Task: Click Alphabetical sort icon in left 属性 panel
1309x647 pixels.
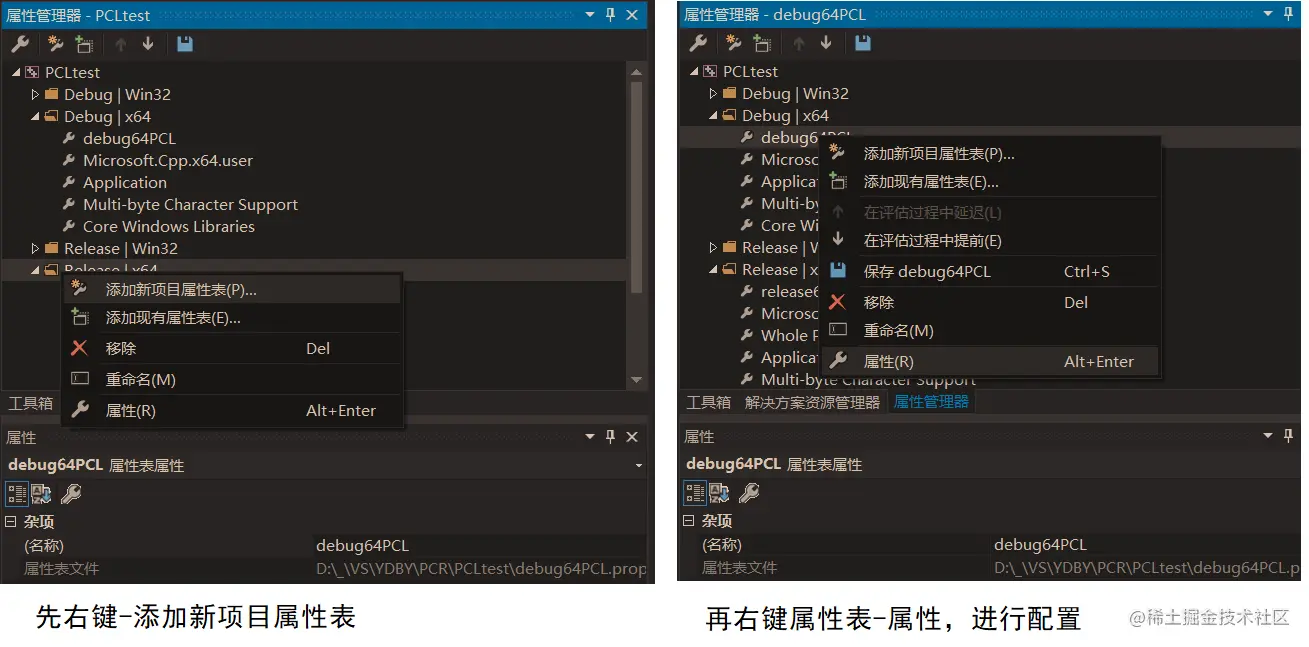Action: (41, 493)
